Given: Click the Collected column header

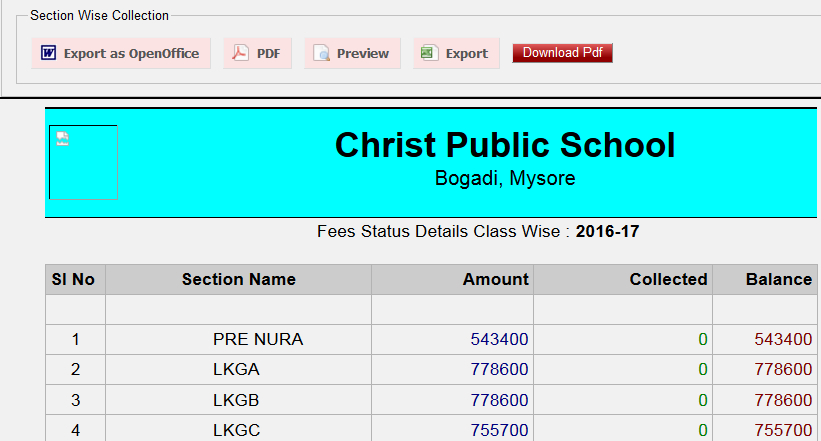Looking at the screenshot, I should pyautogui.click(x=668, y=280).
